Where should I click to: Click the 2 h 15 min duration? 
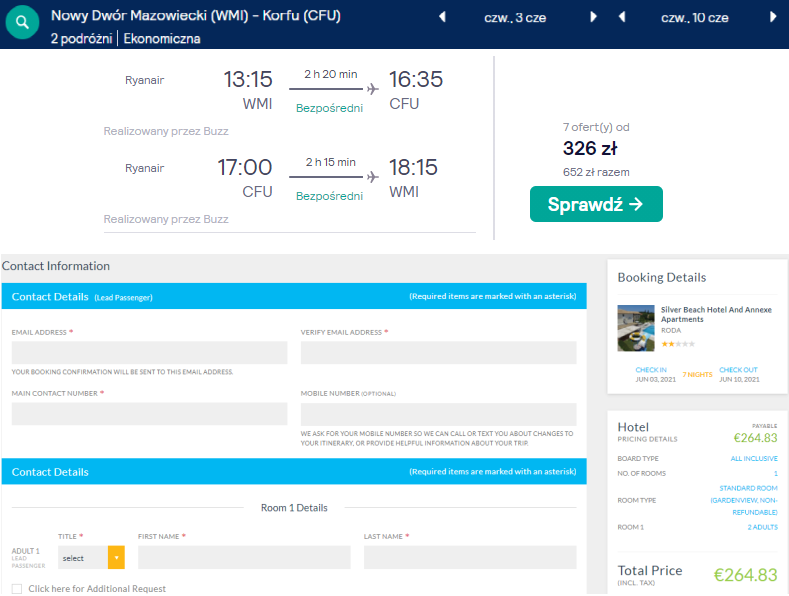331,162
